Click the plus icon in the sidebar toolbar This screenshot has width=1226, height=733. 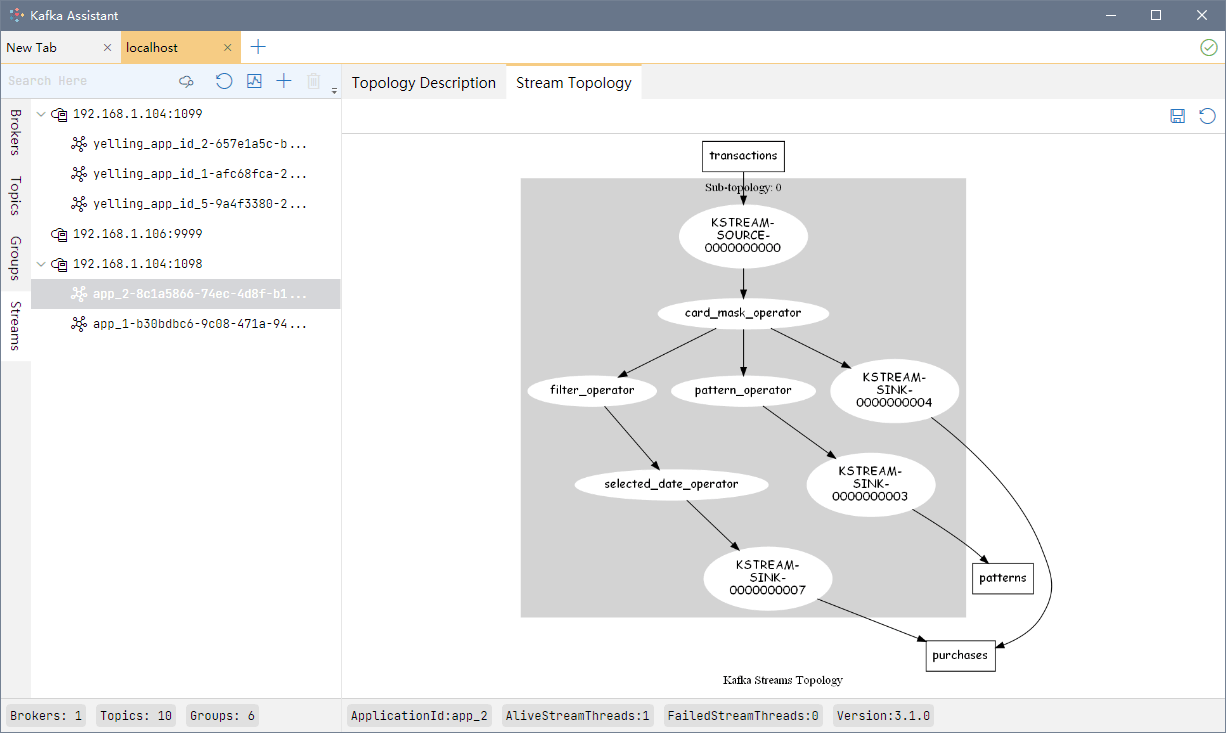coord(284,81)
